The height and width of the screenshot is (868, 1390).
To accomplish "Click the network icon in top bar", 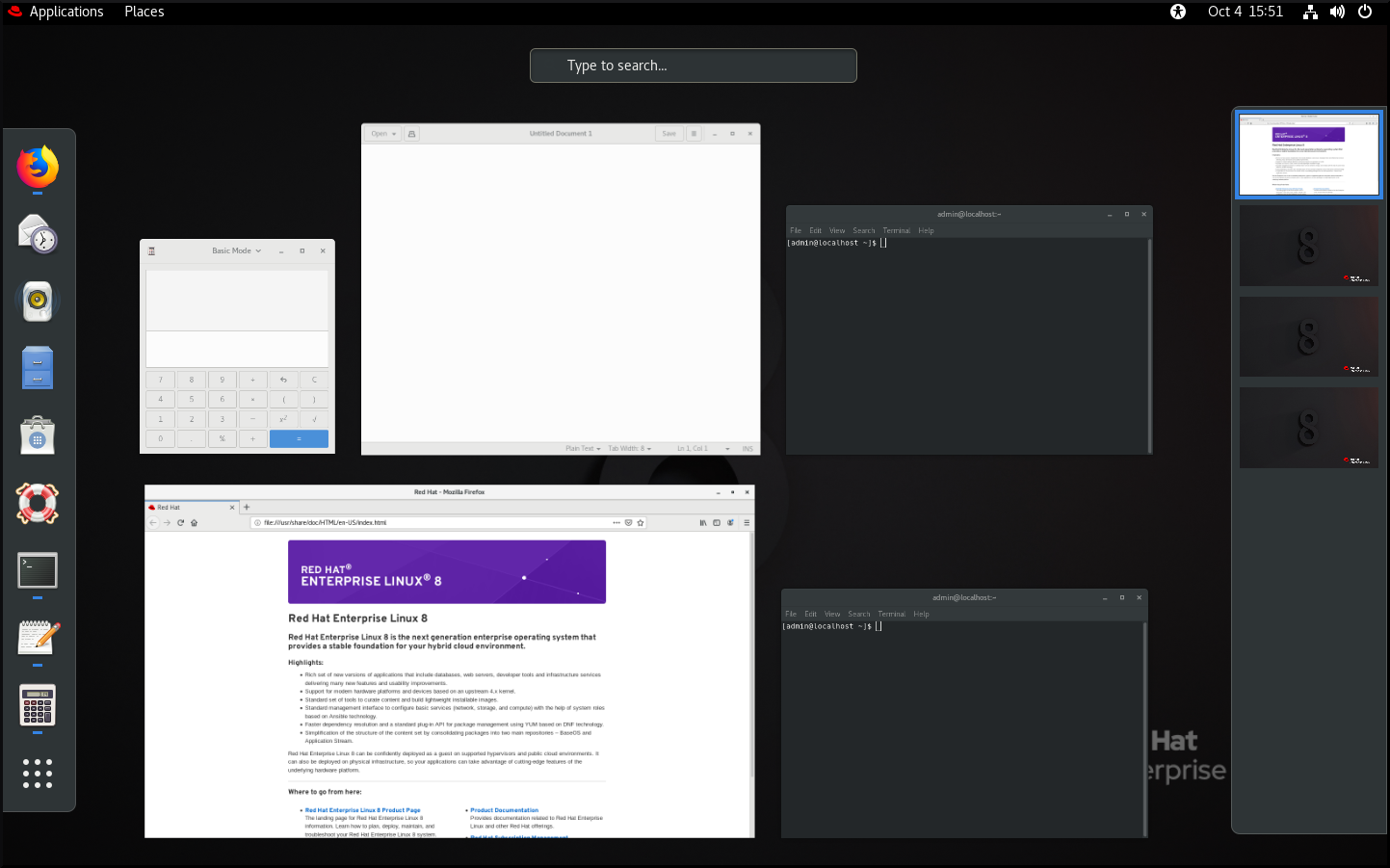I will pyautogui.click(x=1310, y=12).
